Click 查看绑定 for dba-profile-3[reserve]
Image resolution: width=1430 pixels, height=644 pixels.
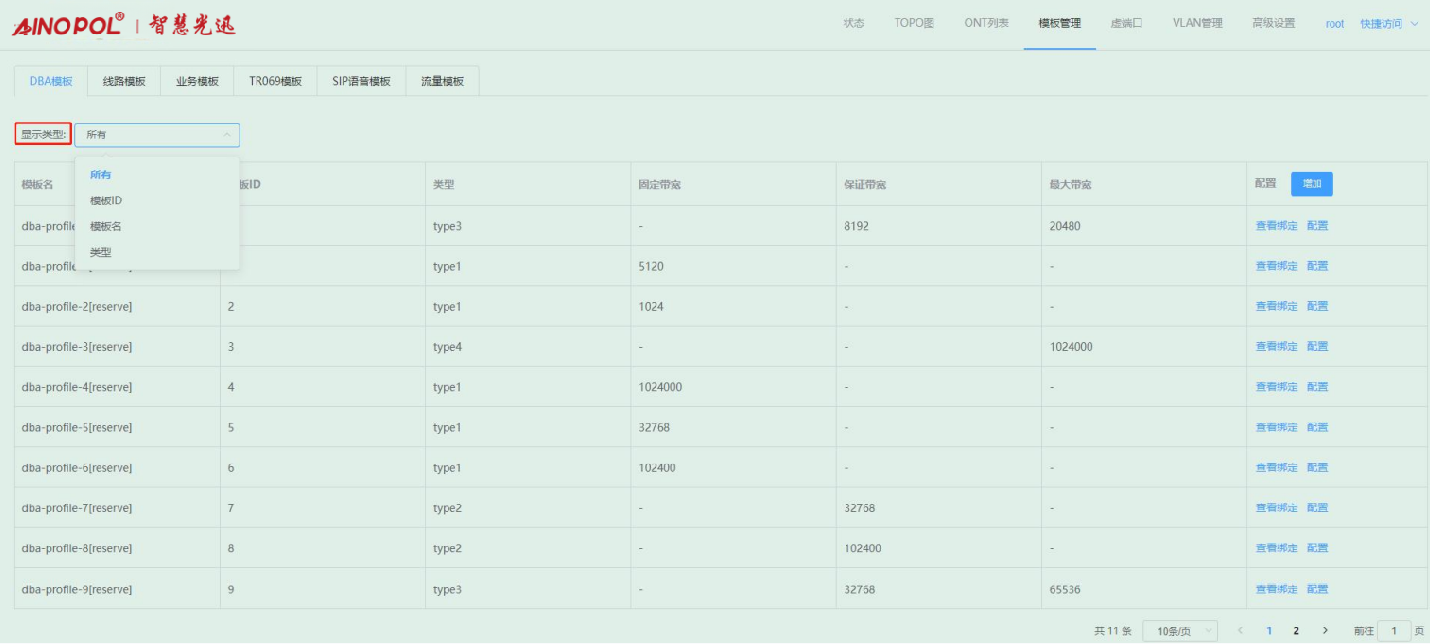point(1276,347)
